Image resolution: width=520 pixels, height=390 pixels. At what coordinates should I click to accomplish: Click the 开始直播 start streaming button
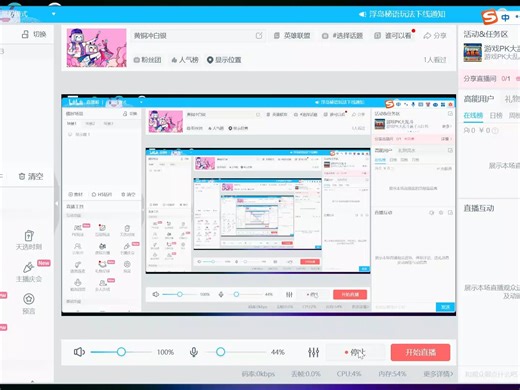(x=420, y=352)
